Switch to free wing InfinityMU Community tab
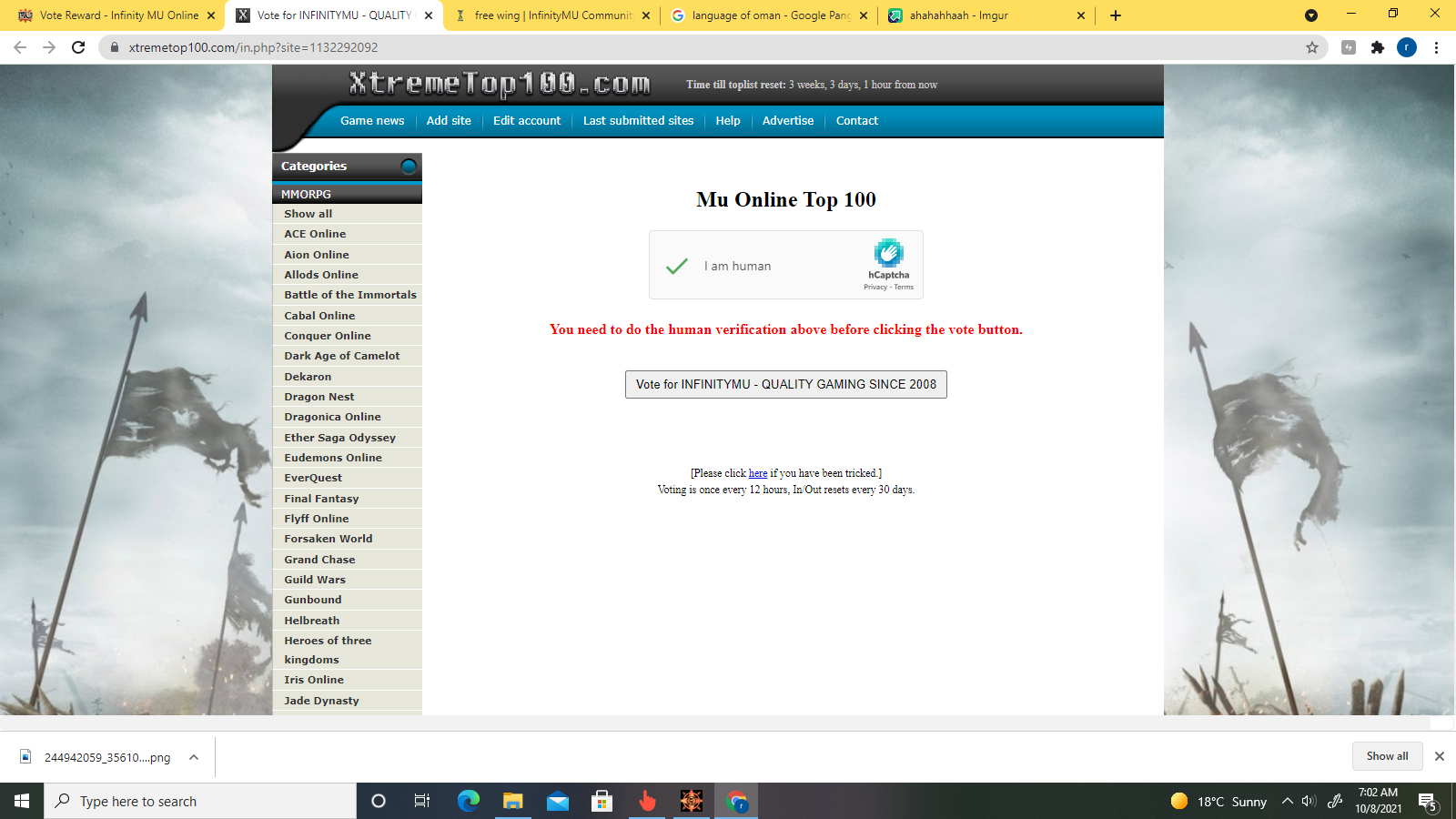The width and height of the screenshot is (1456, 819). click(x=552, y=15)
